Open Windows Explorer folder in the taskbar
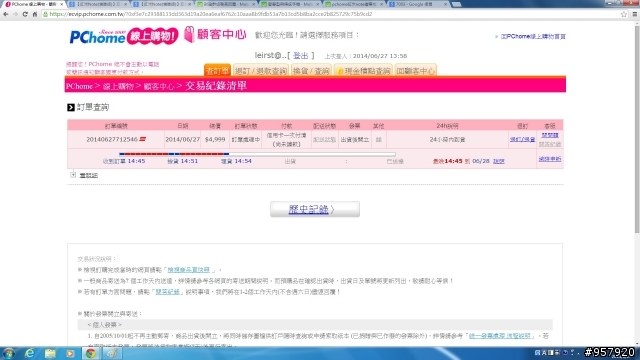640x360 pixels. pyautogui.click(x=50, y=353)
